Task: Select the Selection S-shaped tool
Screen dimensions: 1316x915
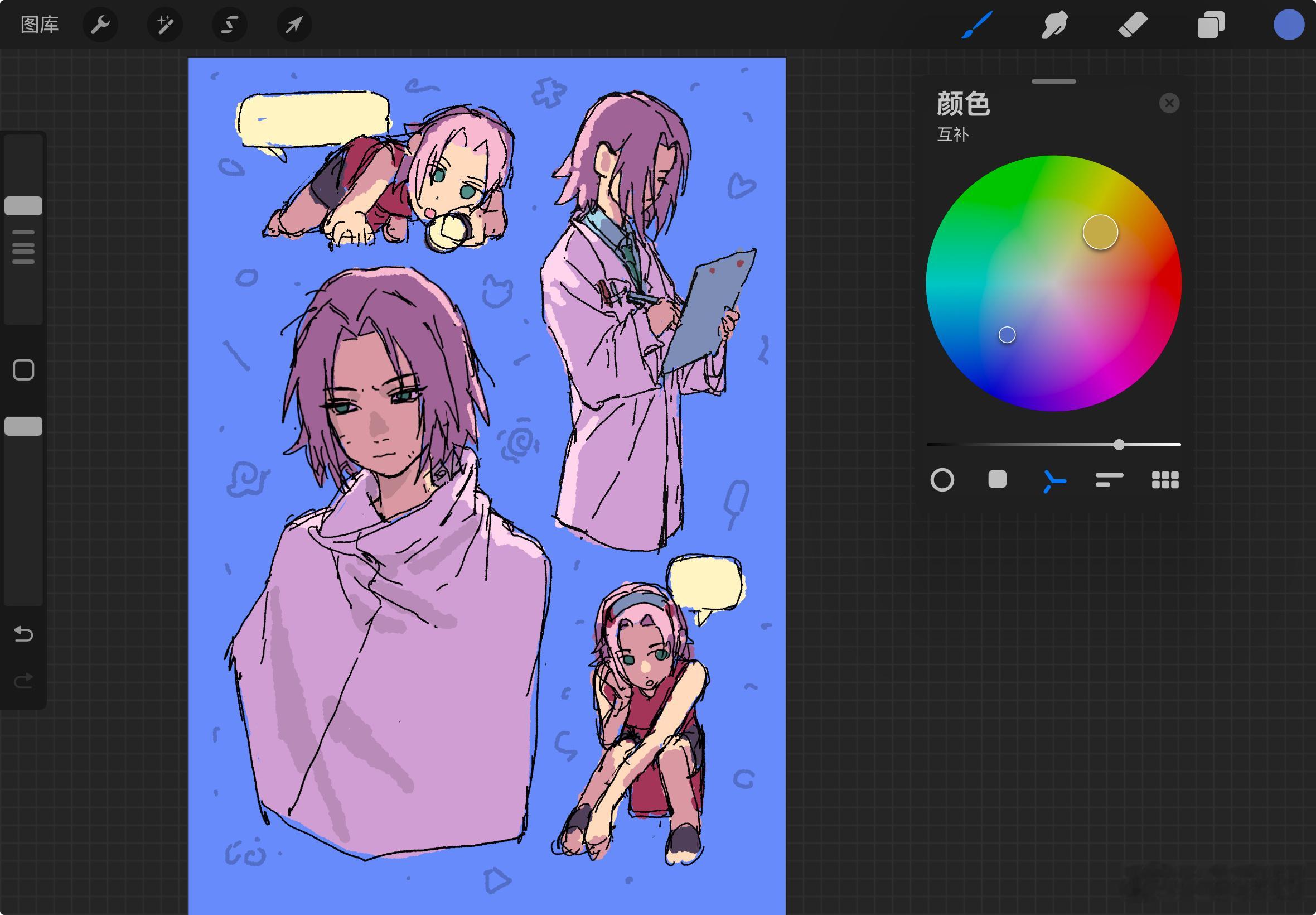Action: pos(230,25)
